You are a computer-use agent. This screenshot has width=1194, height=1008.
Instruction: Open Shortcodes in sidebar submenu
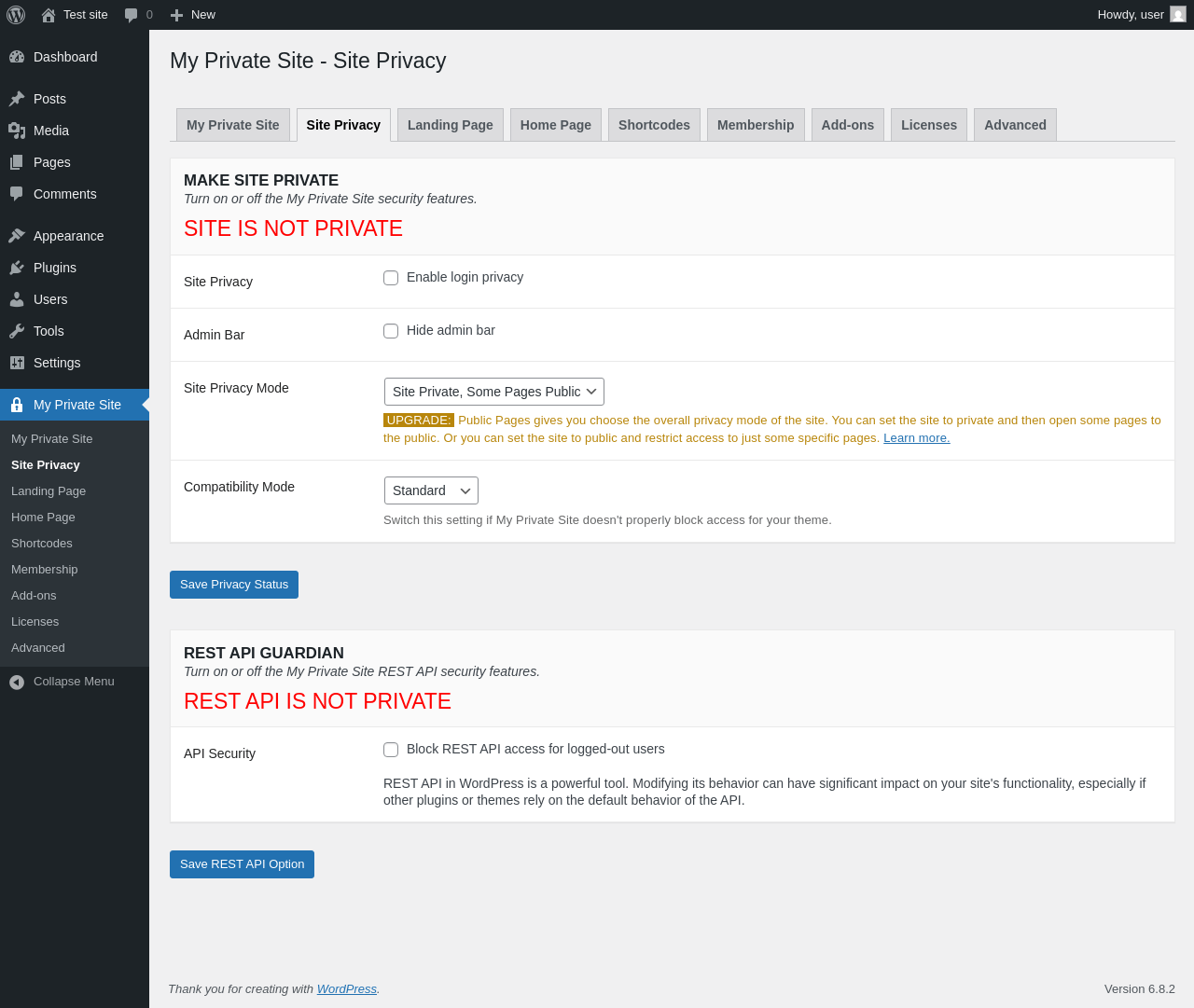coord(75,544)
